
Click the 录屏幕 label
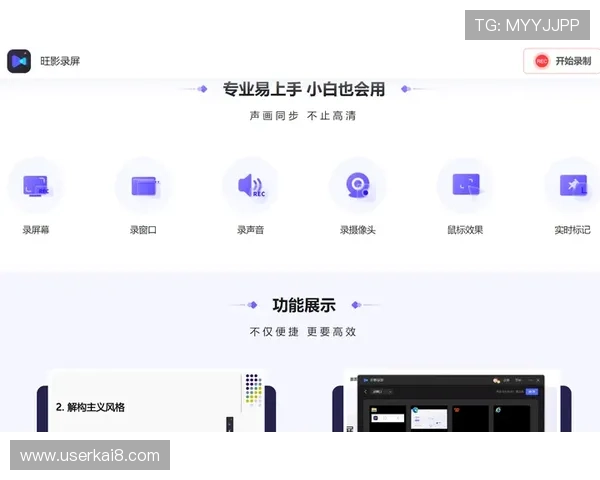coord(36,230)
